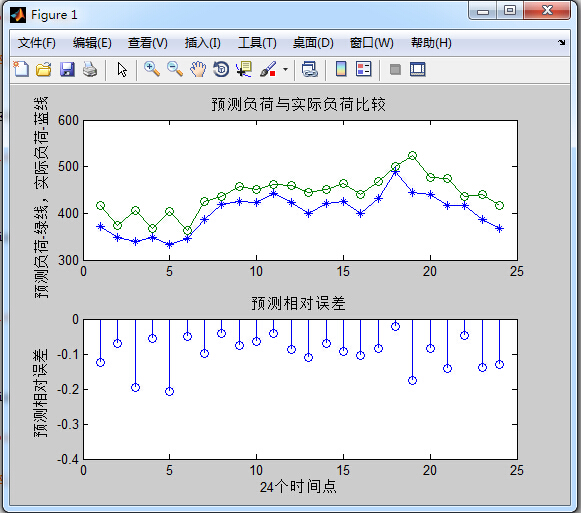Print the figure using printer icon
The height and width of the screenshot is (513, 581).
coord(90,69)
